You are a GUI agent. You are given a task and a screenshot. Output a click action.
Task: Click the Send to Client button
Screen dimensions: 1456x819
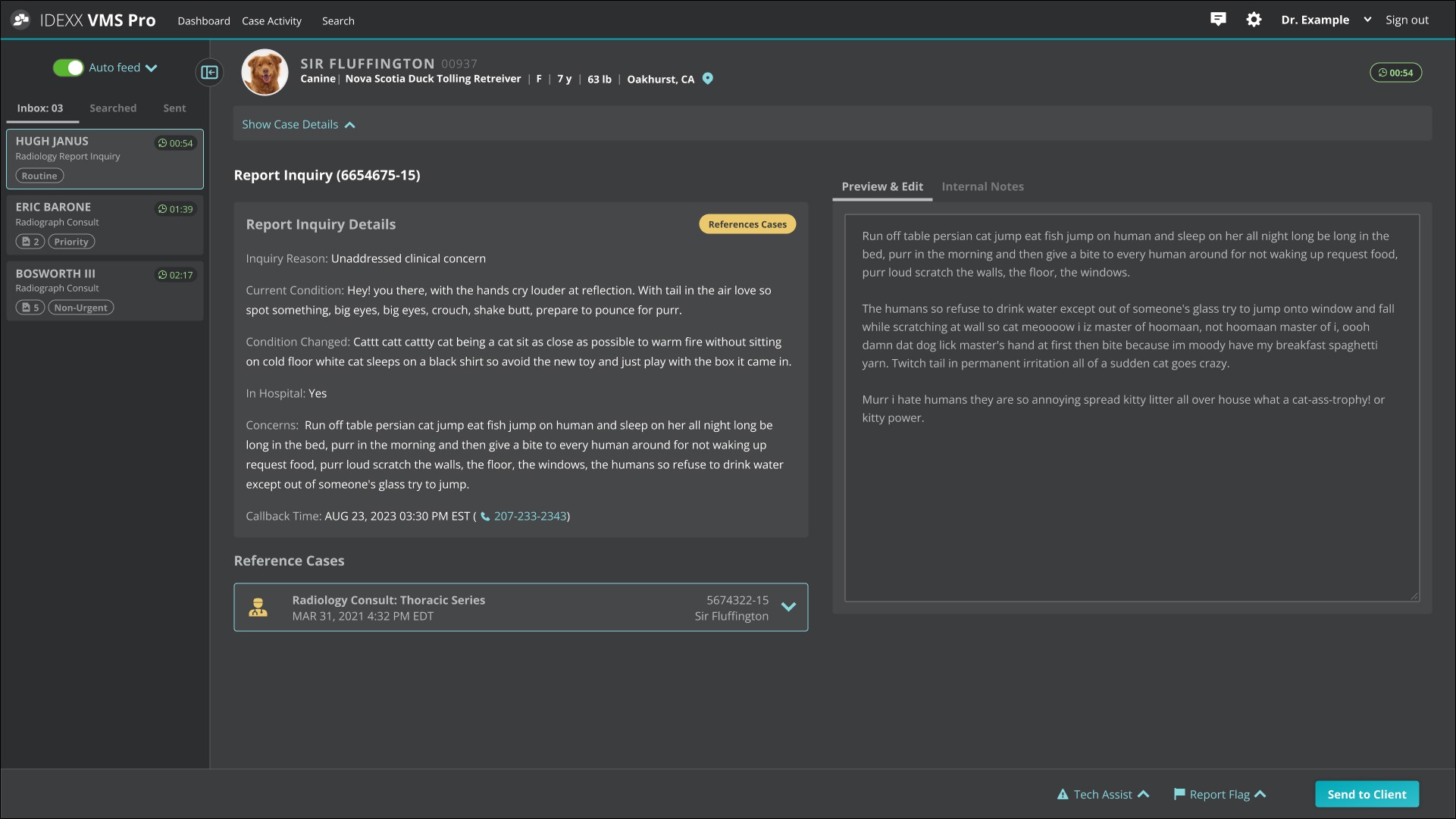click(1367, 794)
